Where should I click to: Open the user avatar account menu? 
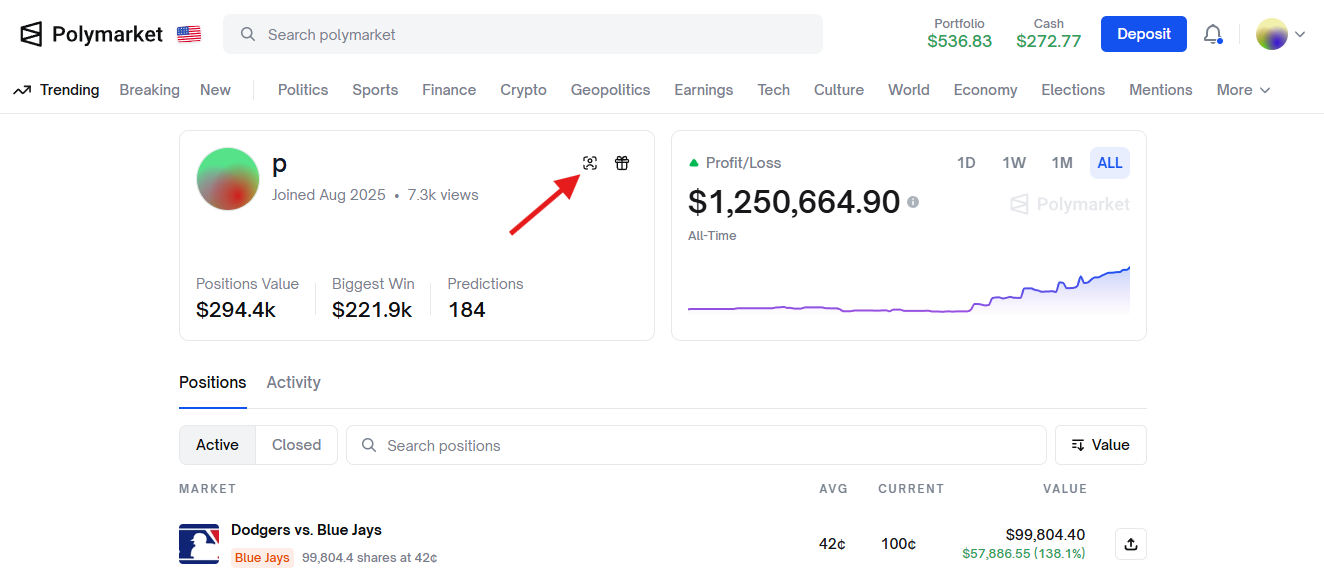point(1280,34)
